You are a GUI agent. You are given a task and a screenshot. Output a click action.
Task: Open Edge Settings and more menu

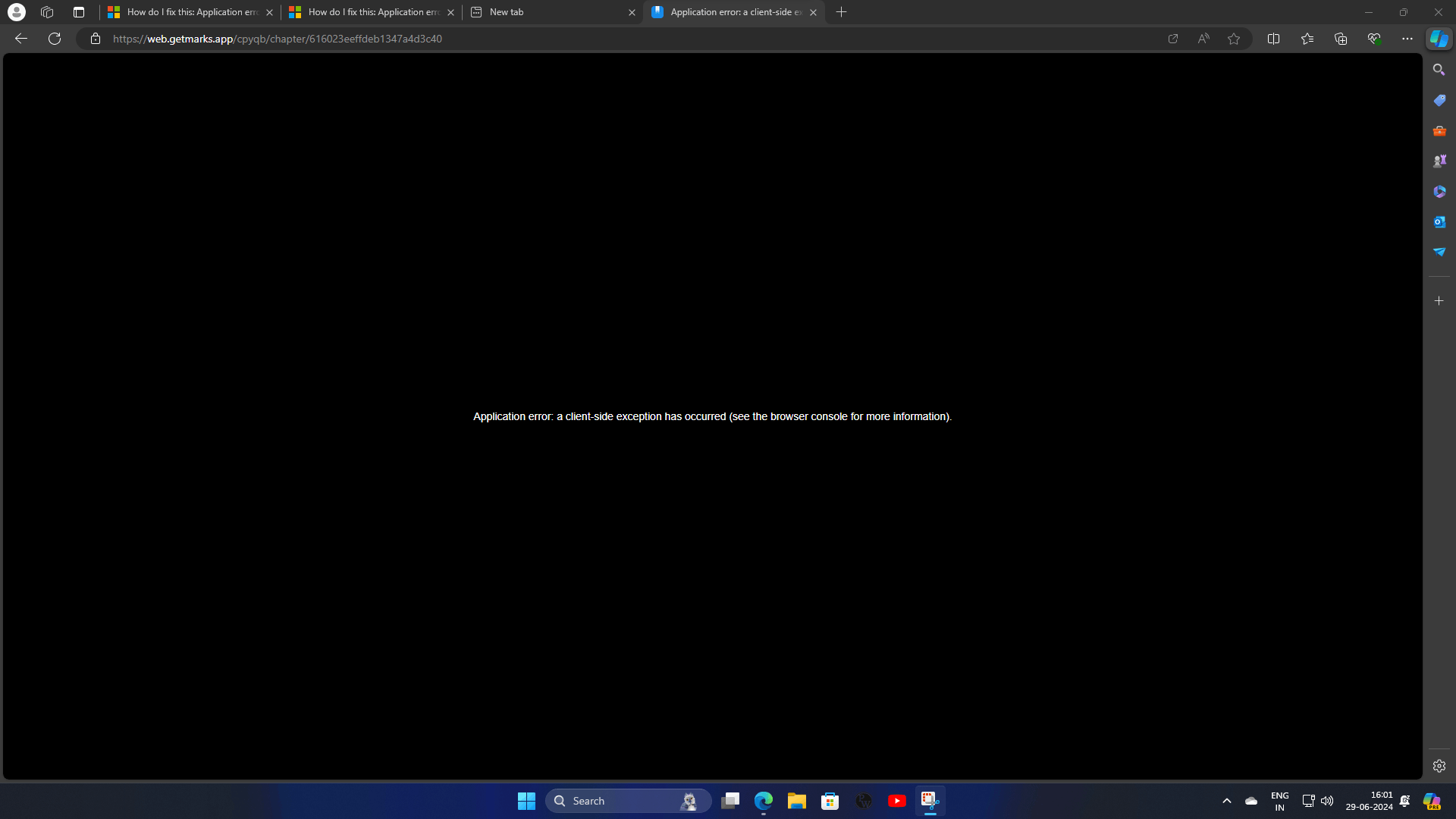[x=1407, y=39]
